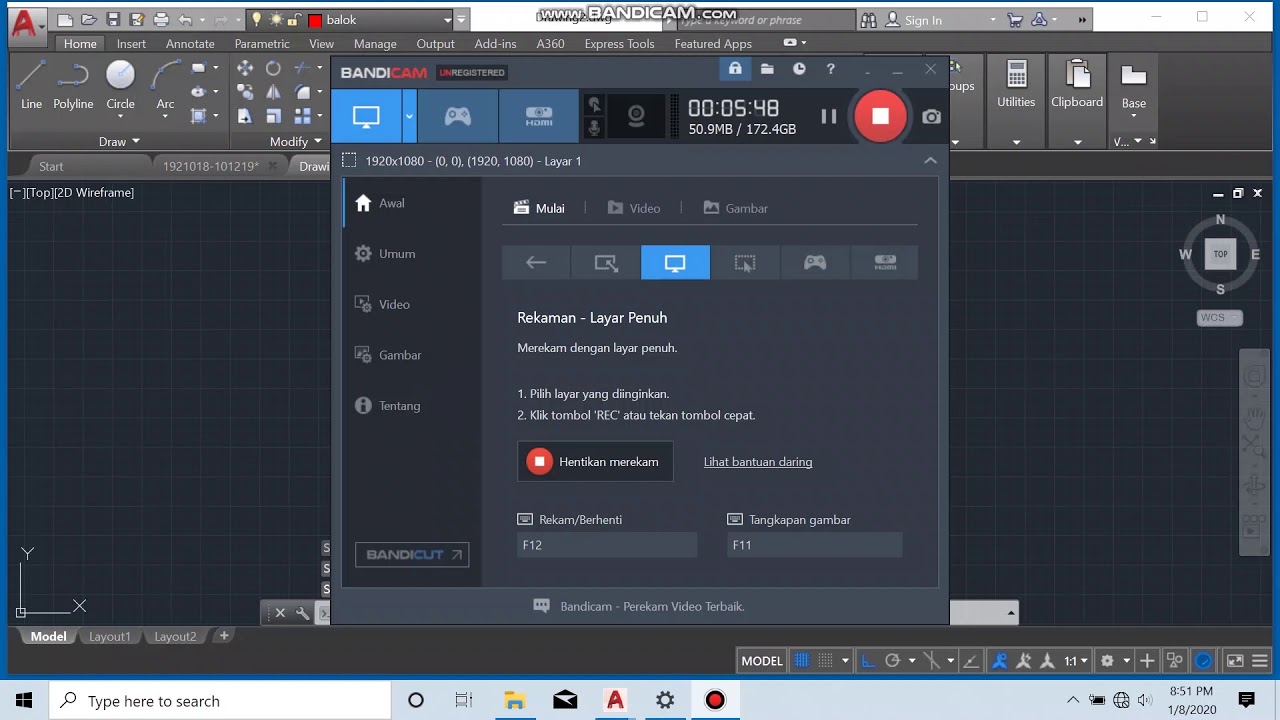Open Lihat bantuan daring link
Image resolution: width=1280 pixels, height=720 pixels.
click(758, 462)
